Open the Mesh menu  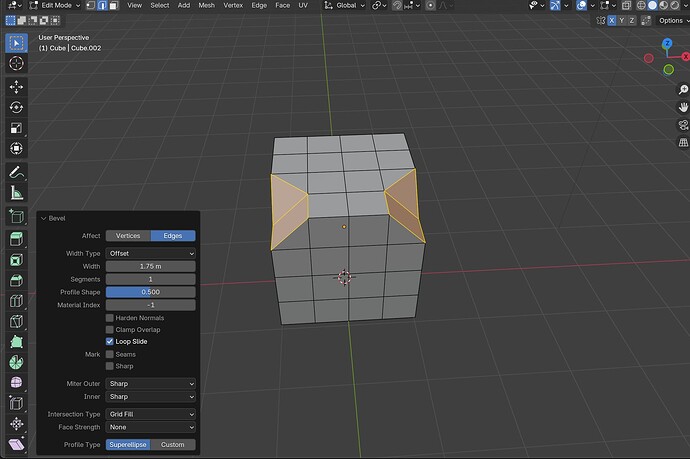tap(206, 5)
